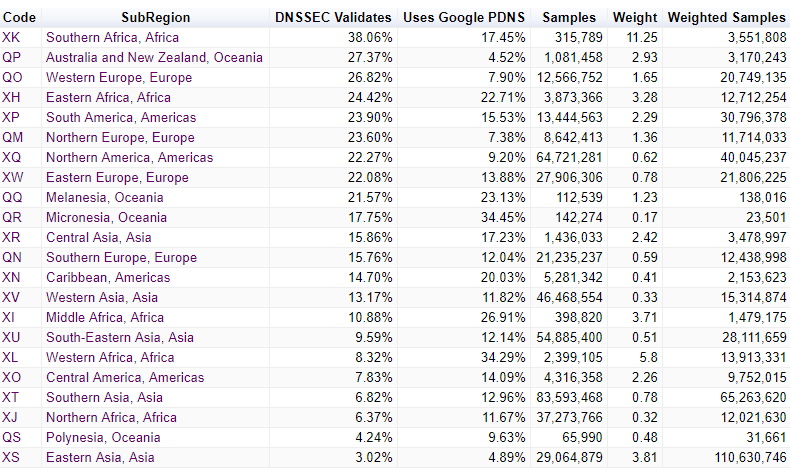
Task: Click the XN code link
Action: 12,278
